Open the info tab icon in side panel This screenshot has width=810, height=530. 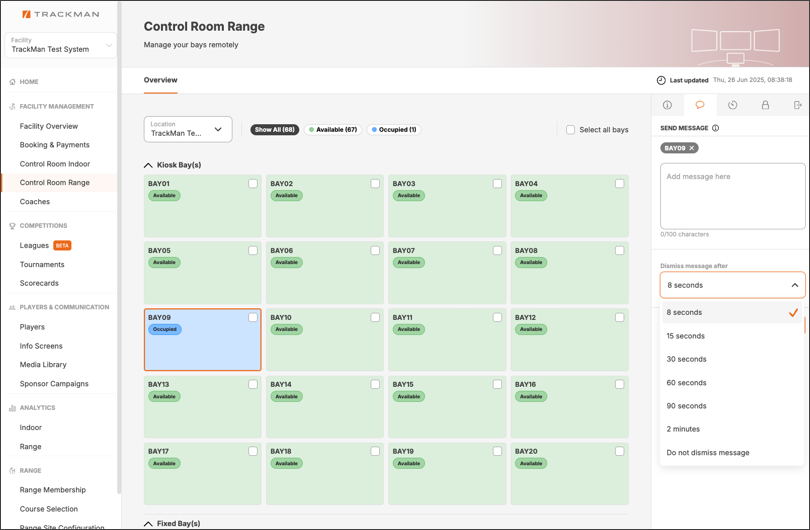[667, 105]
